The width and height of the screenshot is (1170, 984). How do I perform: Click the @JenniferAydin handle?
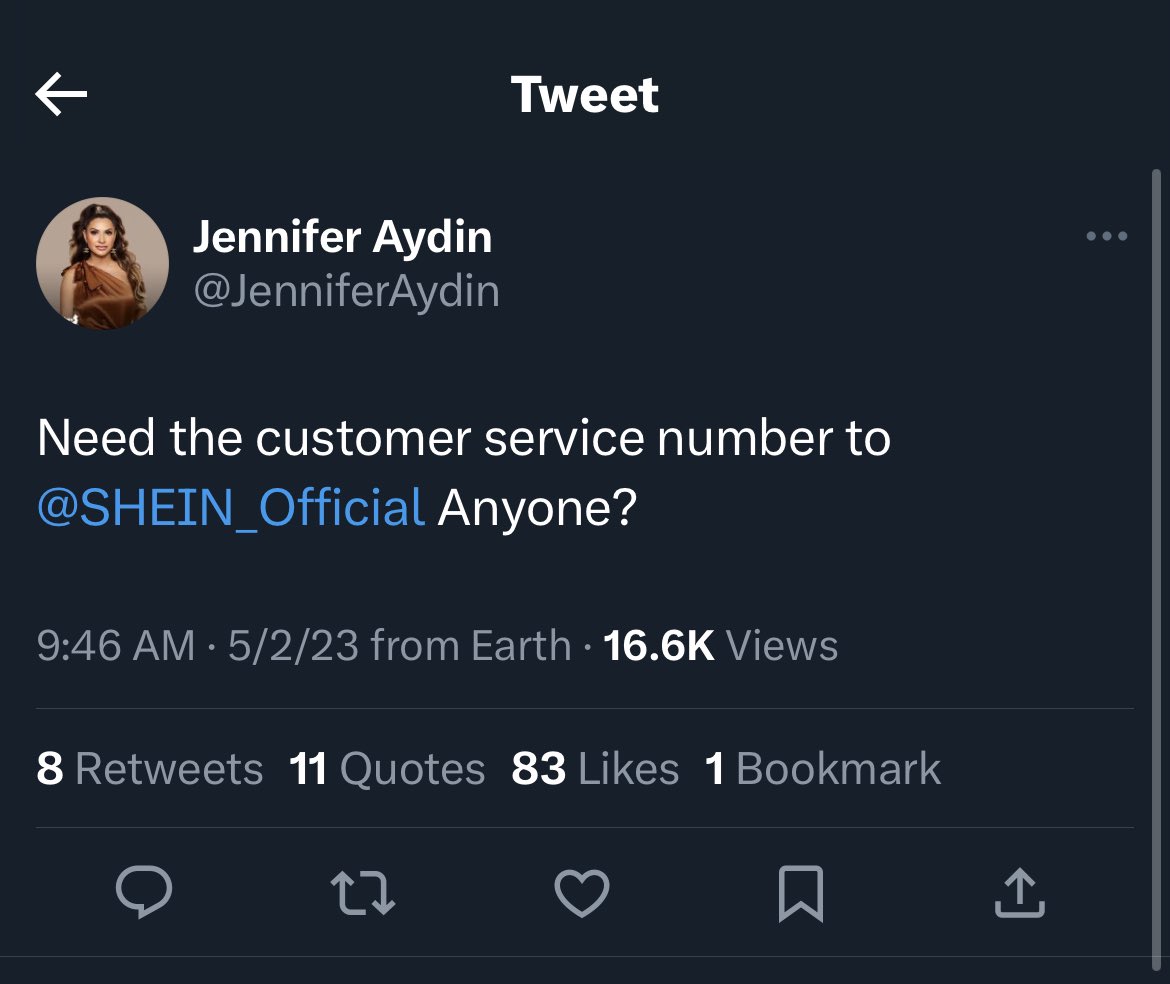click(346, 291)
